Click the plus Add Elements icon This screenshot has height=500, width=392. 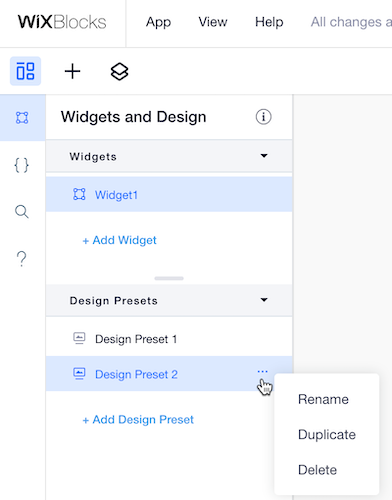click(x=72, y=71)
